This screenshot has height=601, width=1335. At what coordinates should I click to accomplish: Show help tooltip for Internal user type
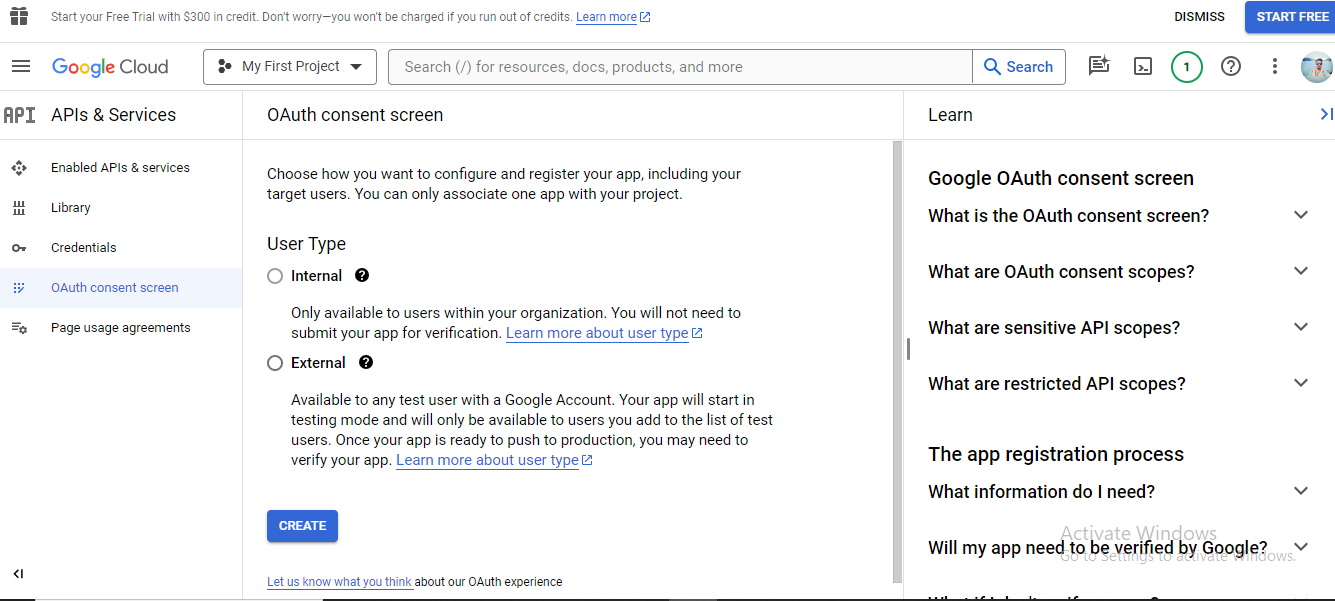(362, 275)
